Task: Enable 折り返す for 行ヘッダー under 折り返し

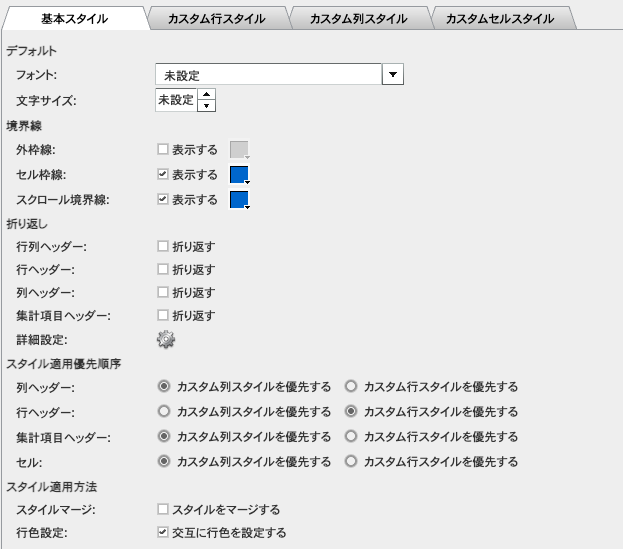Action: pos(163,269)
